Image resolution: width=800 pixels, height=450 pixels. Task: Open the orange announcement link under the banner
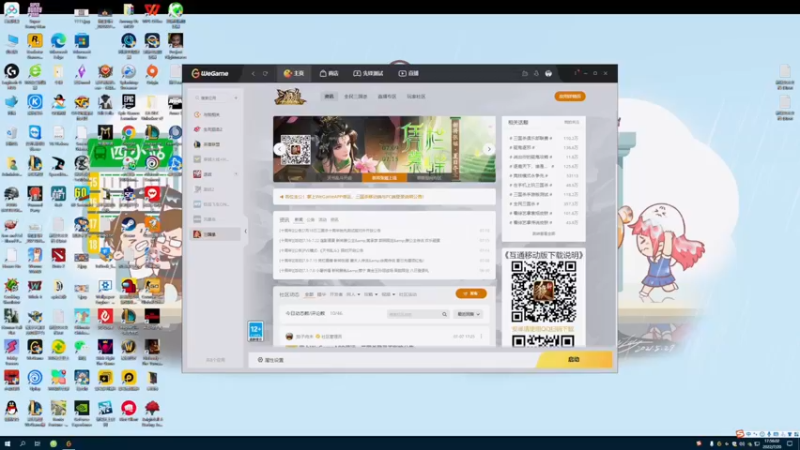pyautogui.click(x=352, y=196)
